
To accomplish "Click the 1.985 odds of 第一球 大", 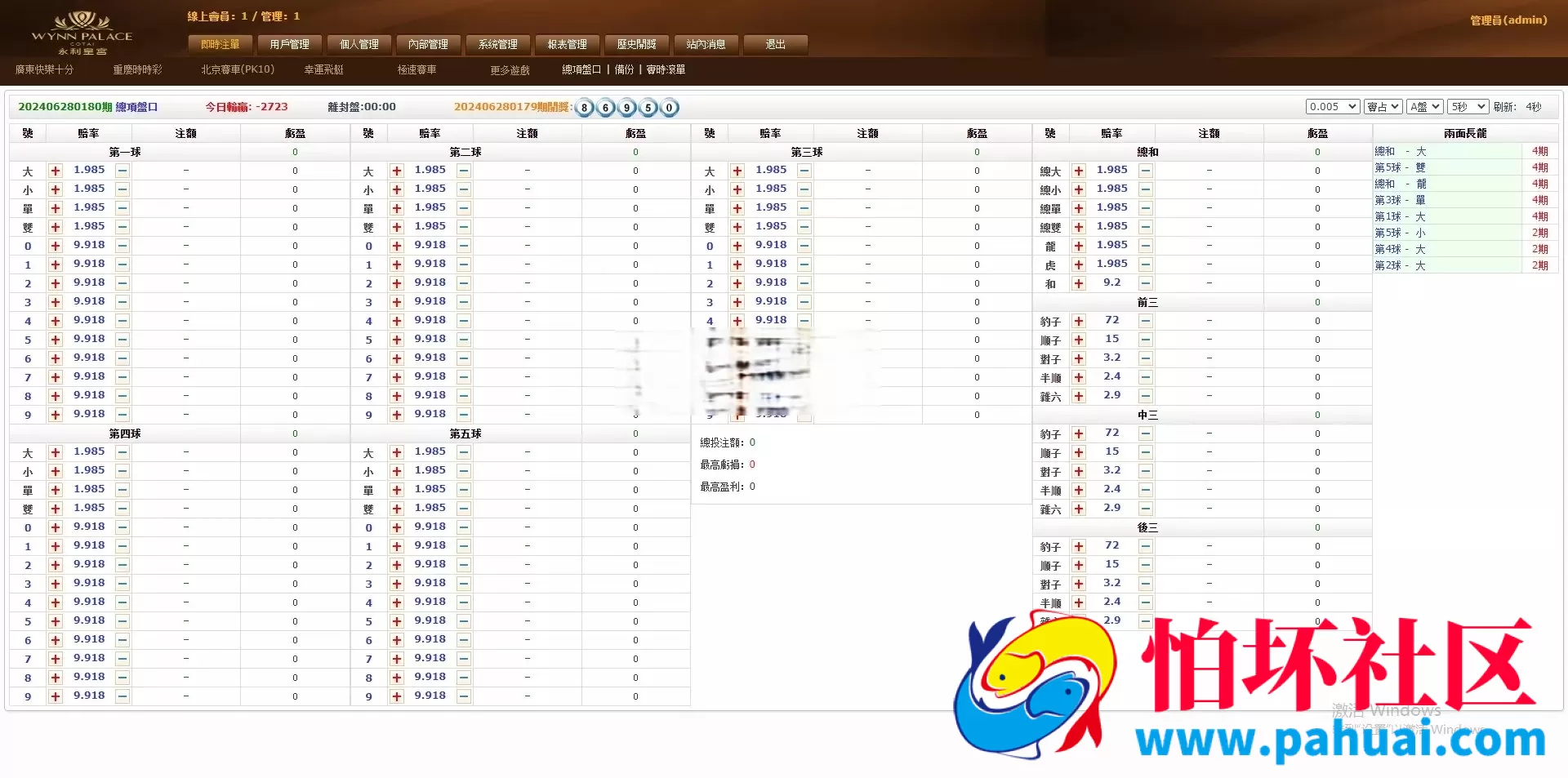I will click(89, 170).
